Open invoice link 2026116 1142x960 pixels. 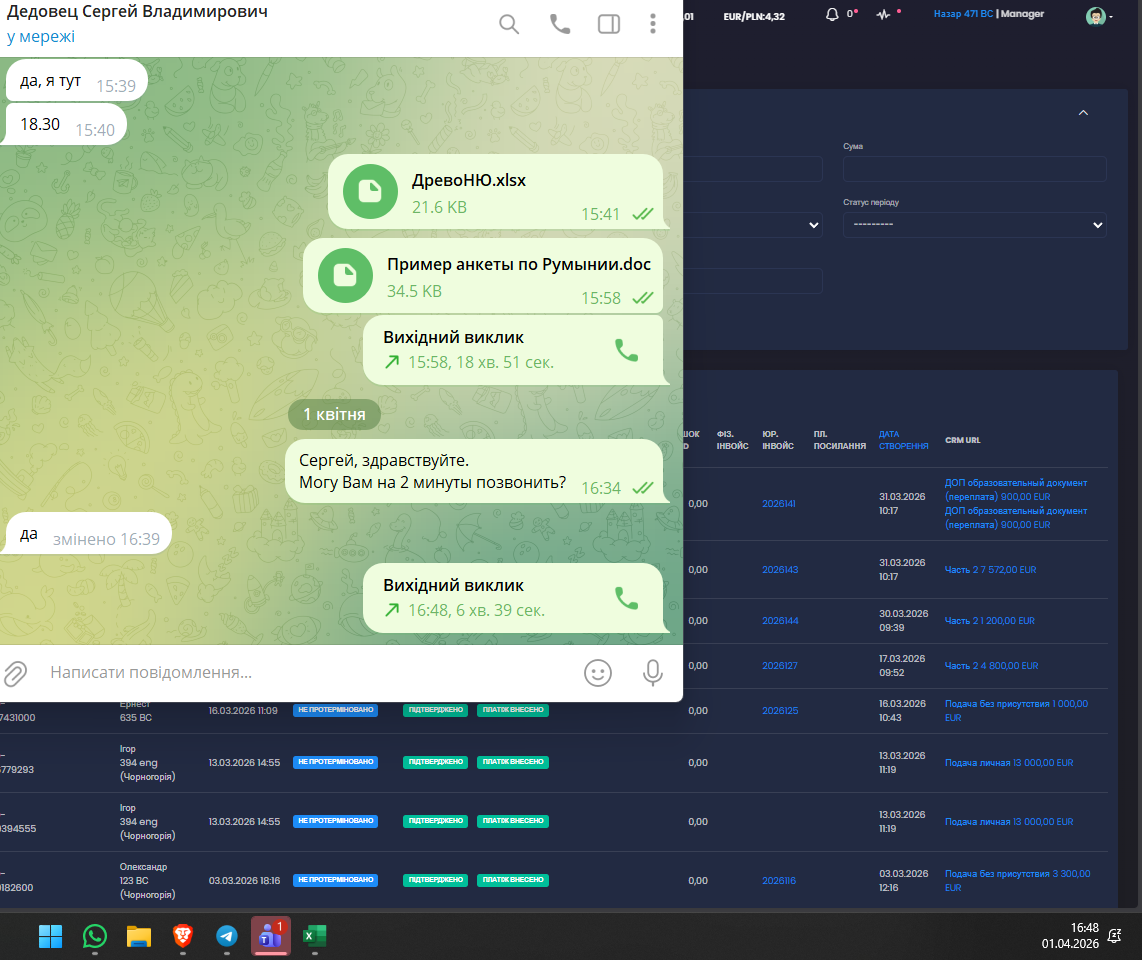tap(779, 881)
